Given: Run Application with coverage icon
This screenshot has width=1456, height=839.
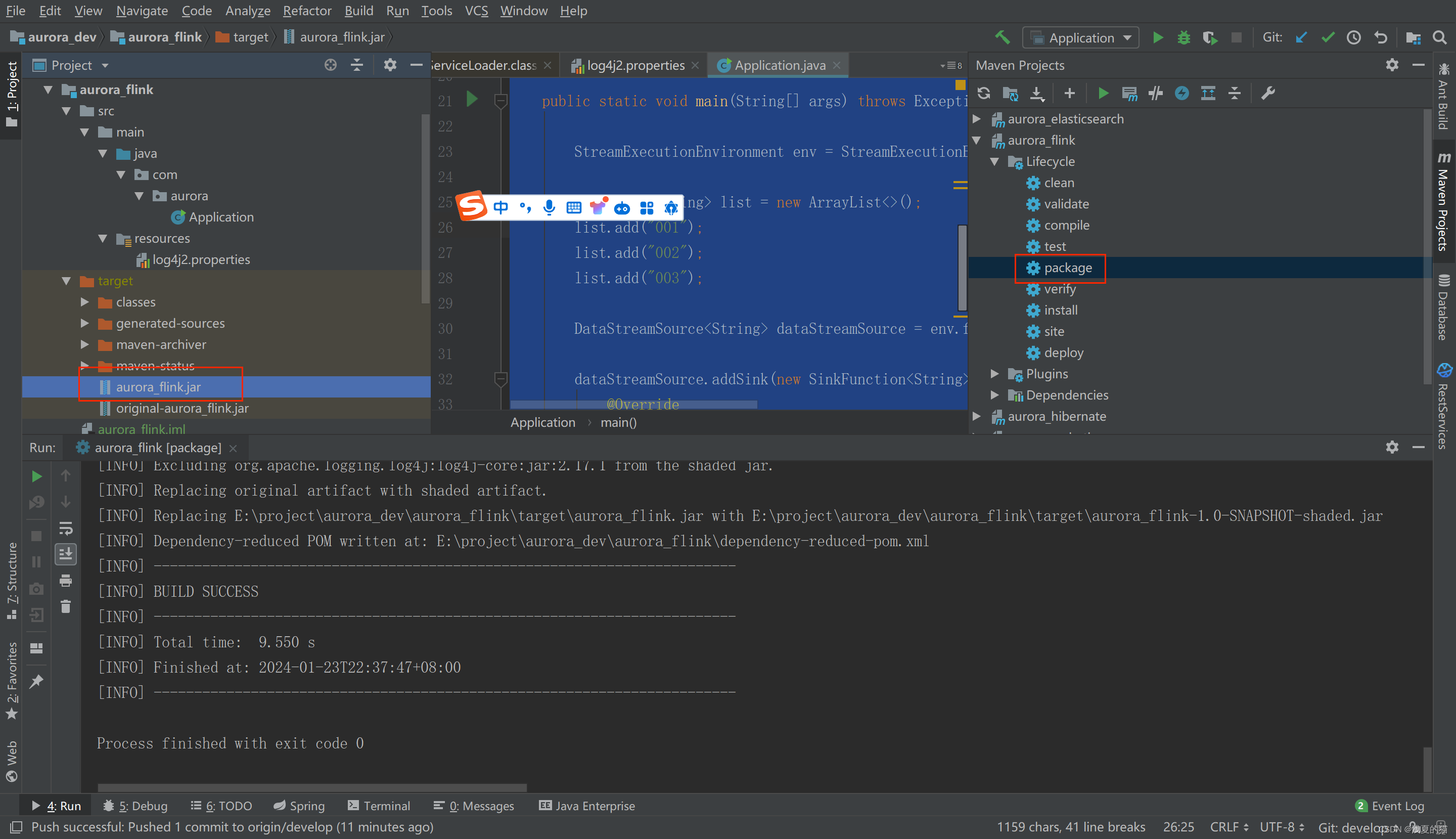Looking at the screenshot, I should click(1210, 37).
